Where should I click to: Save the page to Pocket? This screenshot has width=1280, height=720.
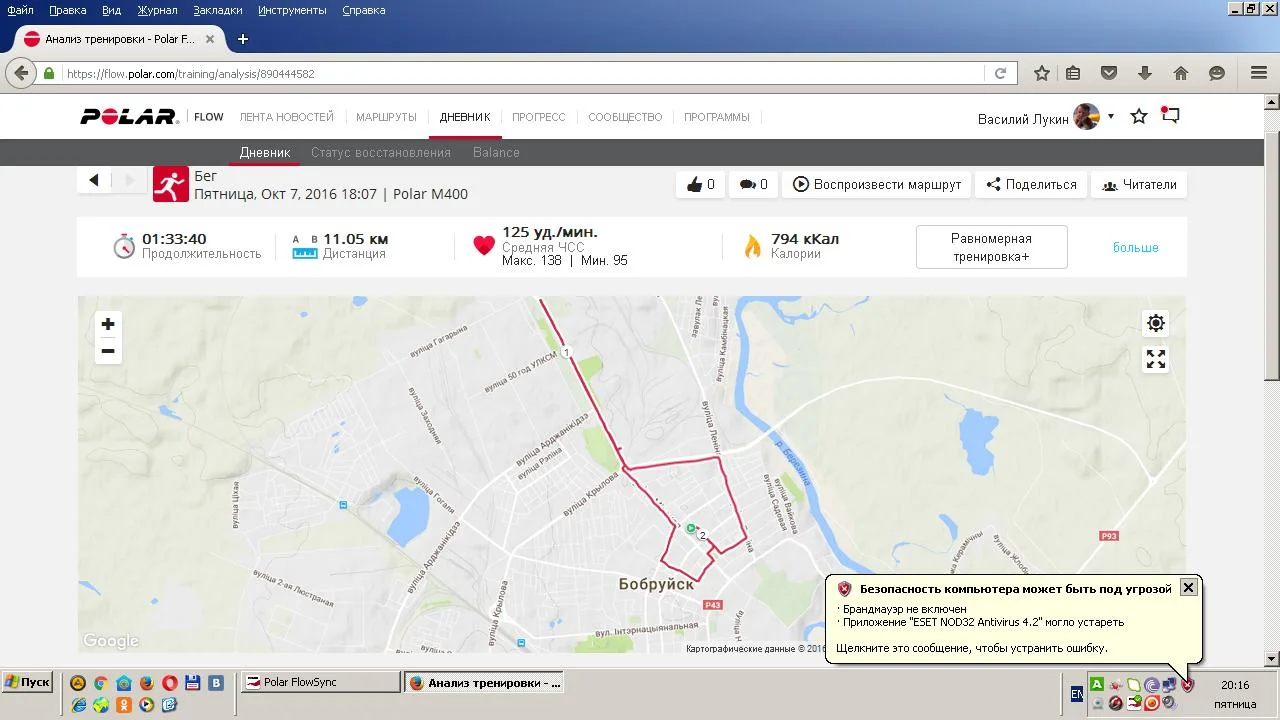[1109, 73]
